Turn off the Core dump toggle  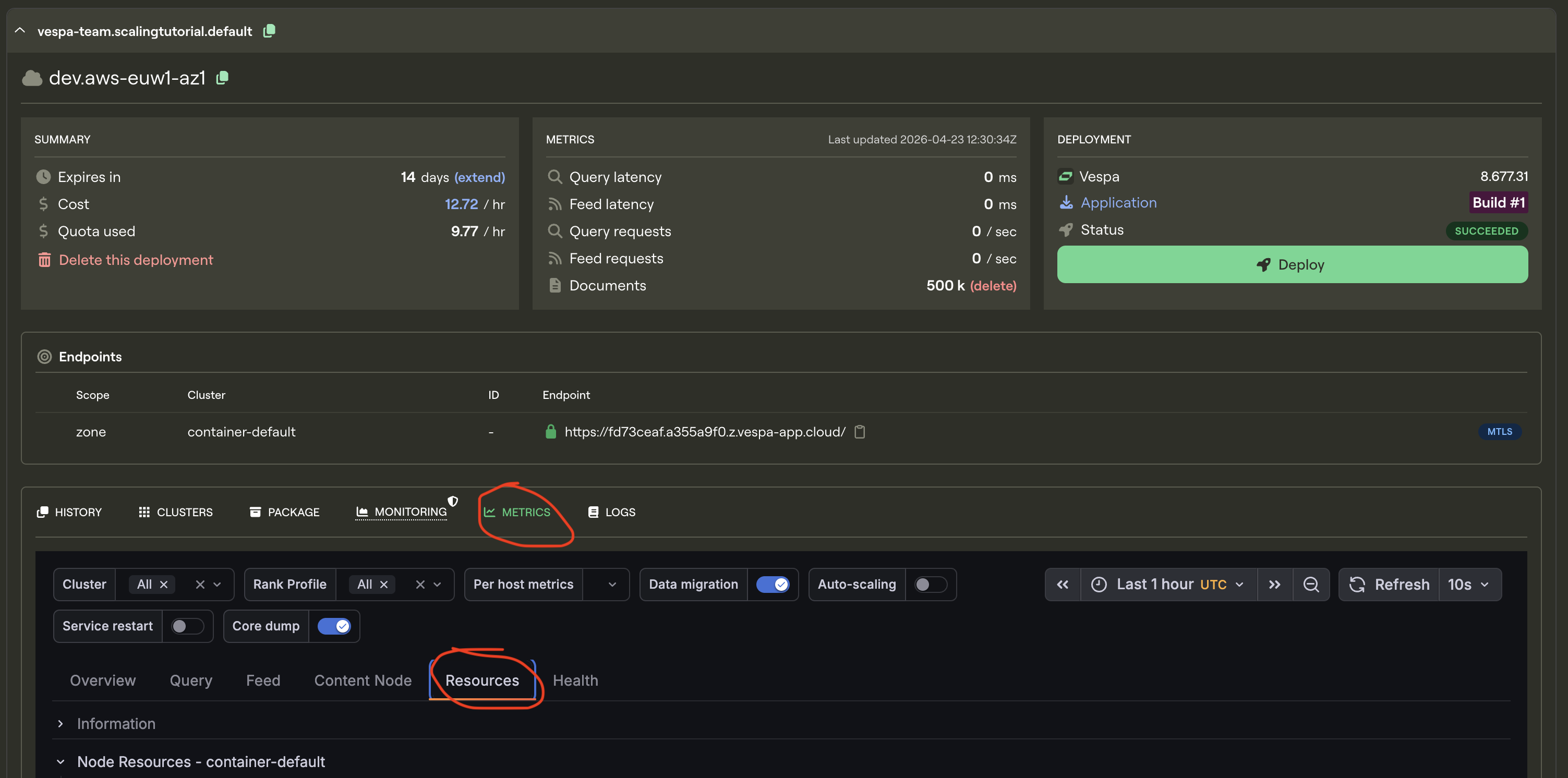334,625
